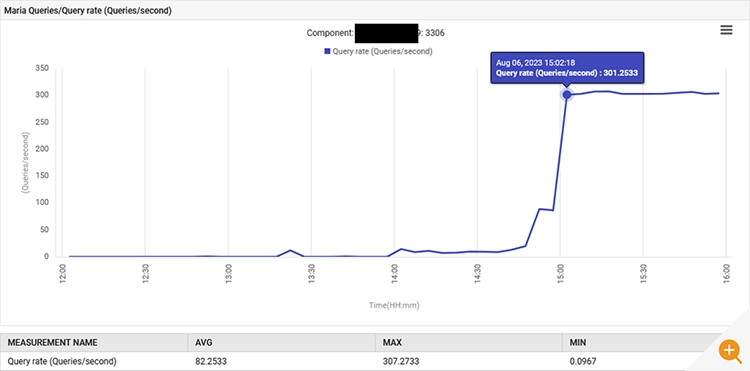The image size is (750, 371).
Task: Click the Maria Queries/Query rate panel title
Action: [88, 11]
